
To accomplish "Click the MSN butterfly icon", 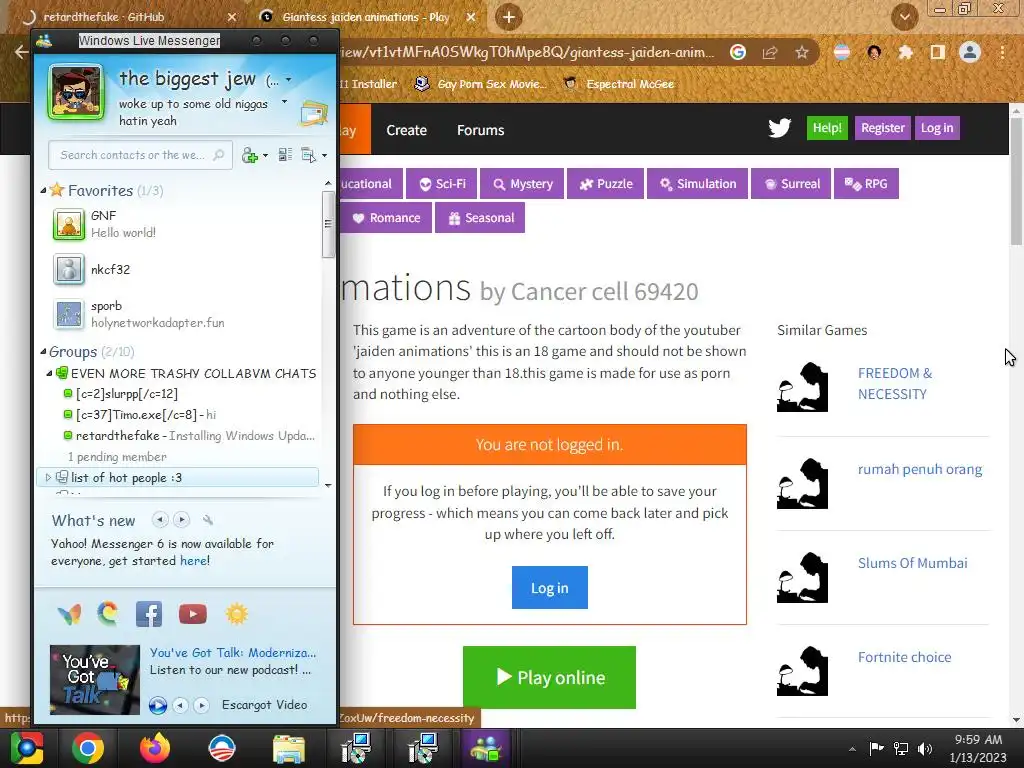I will click(x=69, y=615).
